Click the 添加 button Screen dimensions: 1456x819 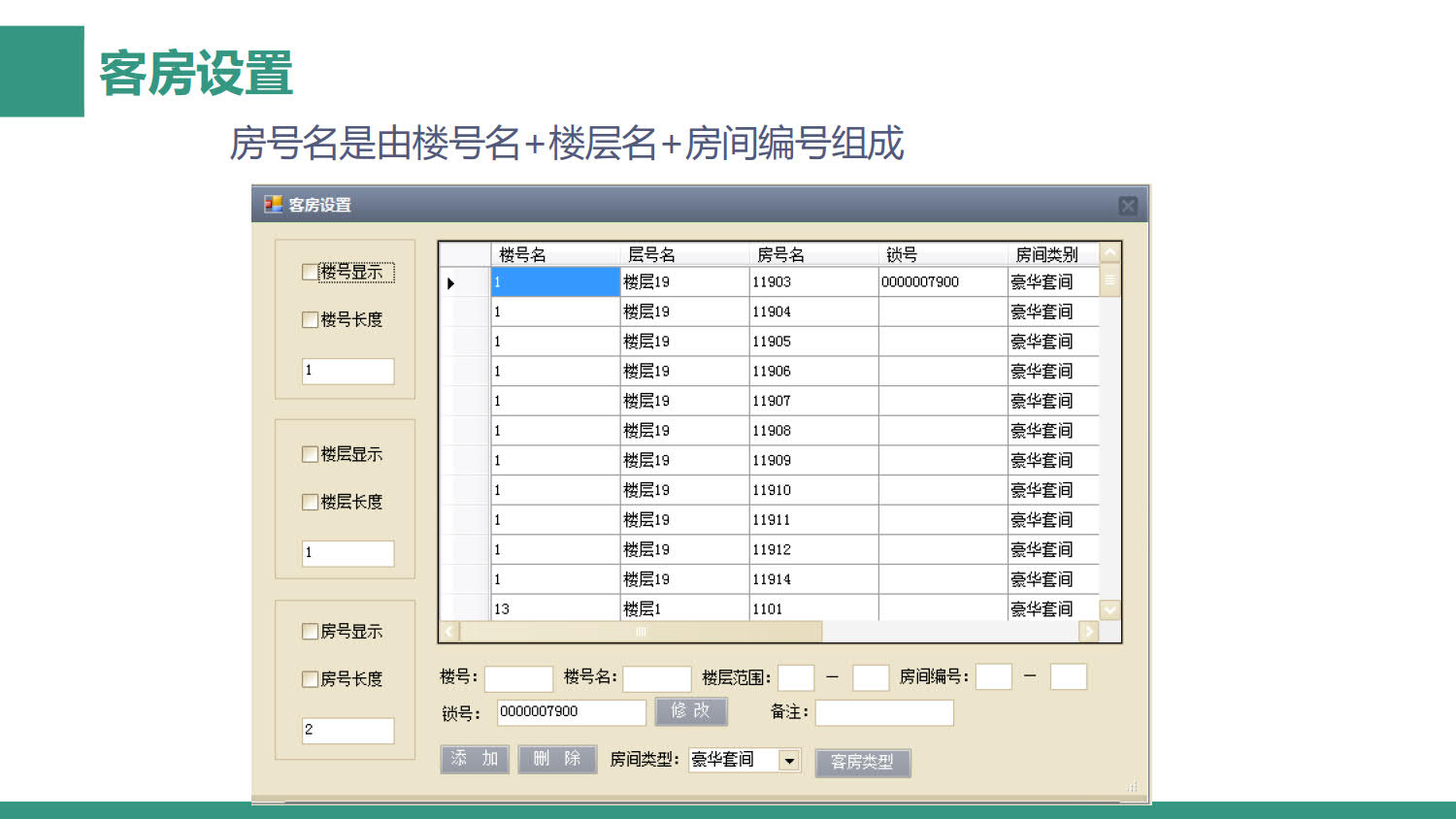point(475,759)
